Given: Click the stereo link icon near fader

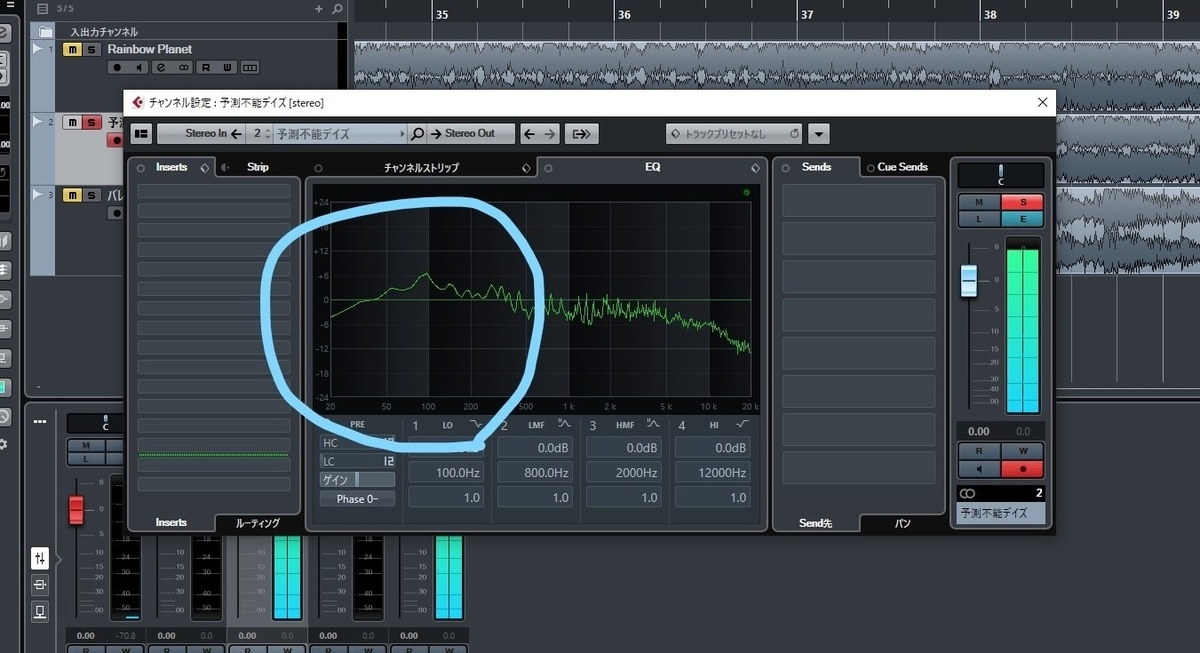Looking at the screenshot, I should pyautogui.click(x=967, y=493).
